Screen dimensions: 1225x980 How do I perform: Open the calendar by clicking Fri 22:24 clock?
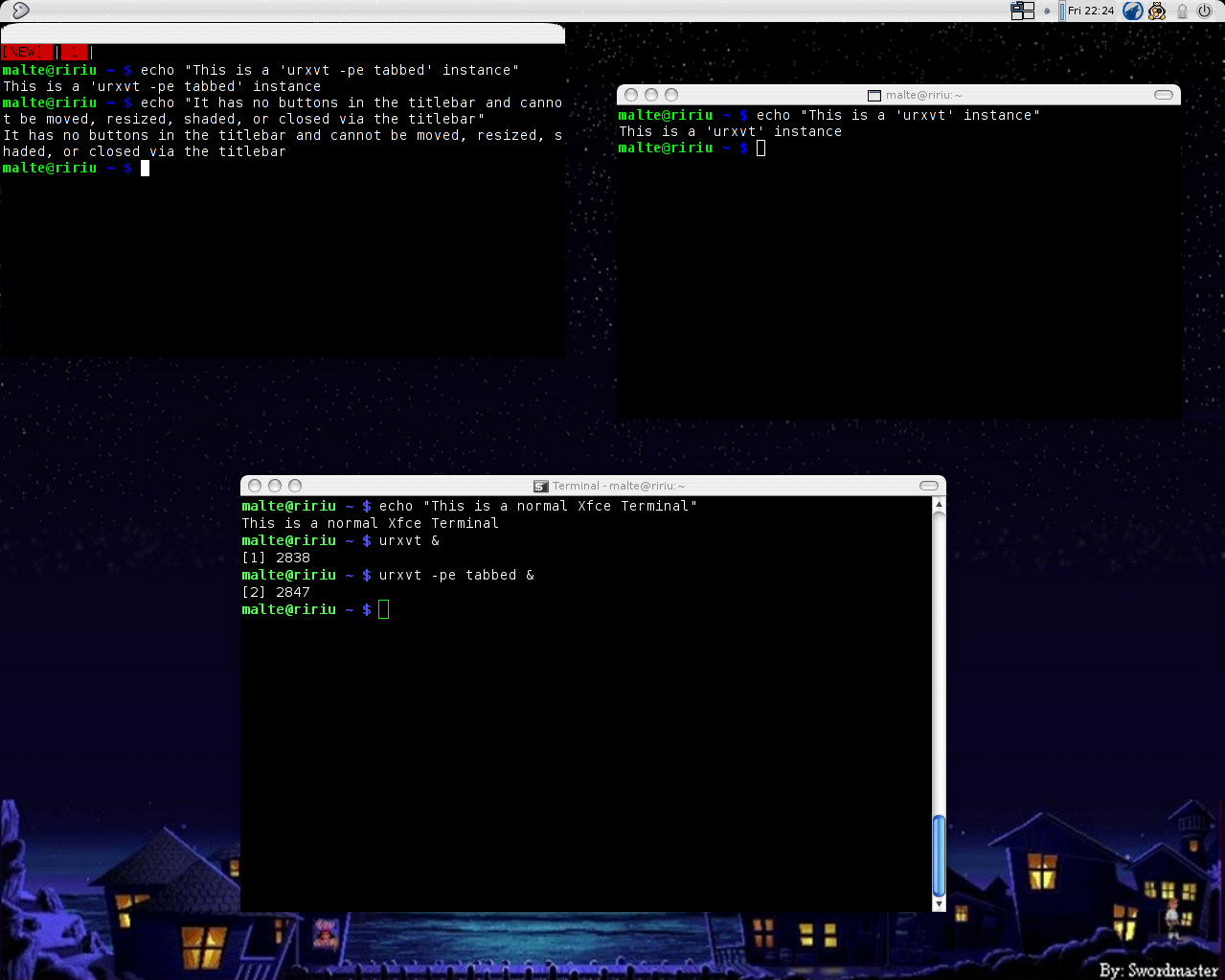[1091, 11]
